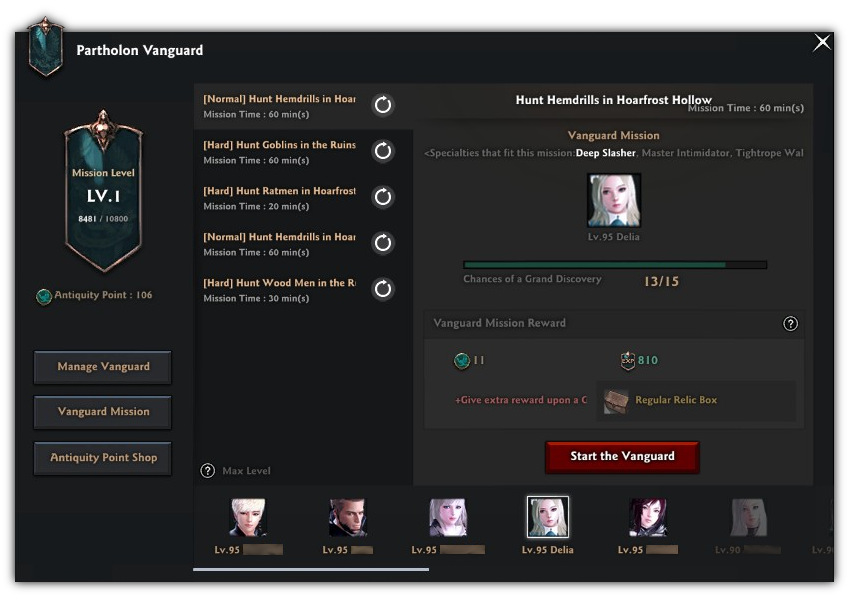
Task: Open the Max Level help question icon
Action: tap(207, 470)
